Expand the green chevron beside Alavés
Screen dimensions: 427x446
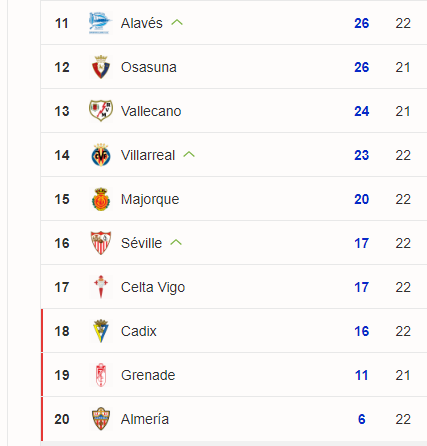[177, 23]
